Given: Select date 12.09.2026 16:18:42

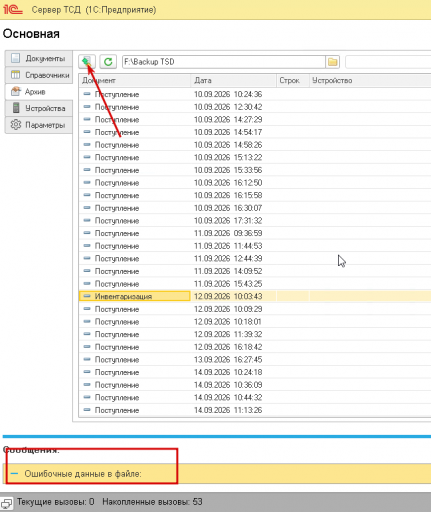Looking at the screenshot, I should point(228,347).
